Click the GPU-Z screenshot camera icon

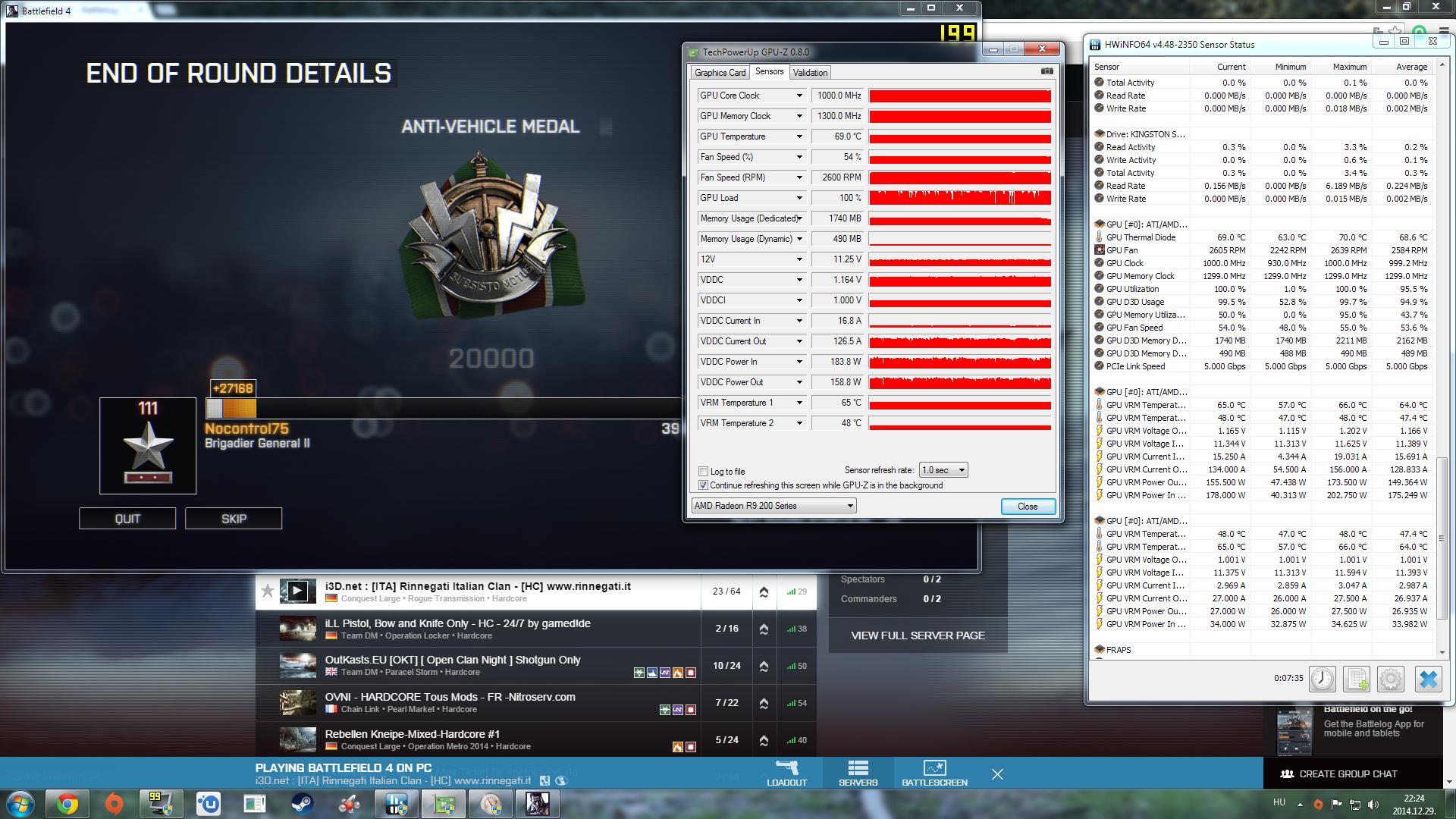click(x=1046, y=71)
